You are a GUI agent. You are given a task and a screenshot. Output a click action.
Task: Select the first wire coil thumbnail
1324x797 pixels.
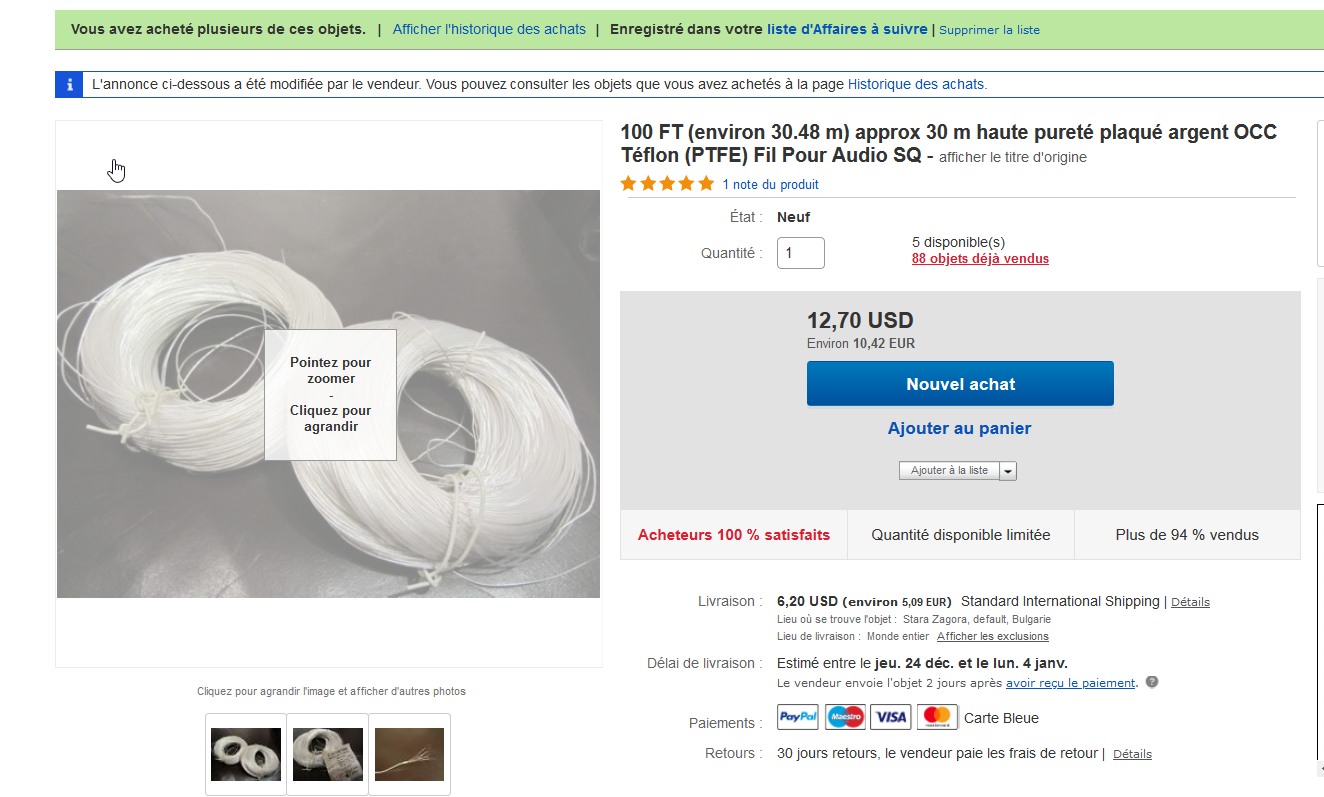[x=246, y=754]
